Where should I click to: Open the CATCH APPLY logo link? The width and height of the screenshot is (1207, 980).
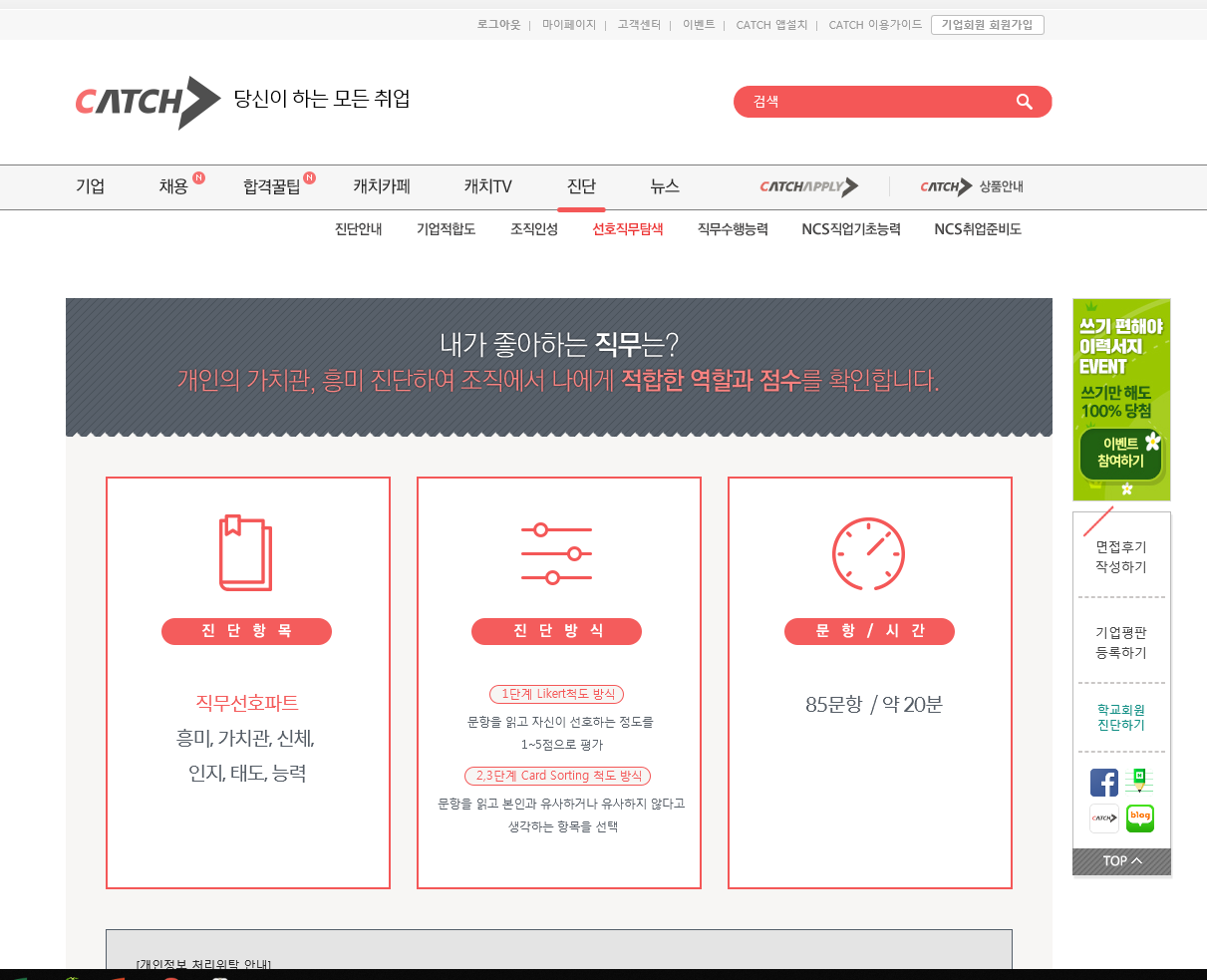pyautogui.click(x=808, y=186)
